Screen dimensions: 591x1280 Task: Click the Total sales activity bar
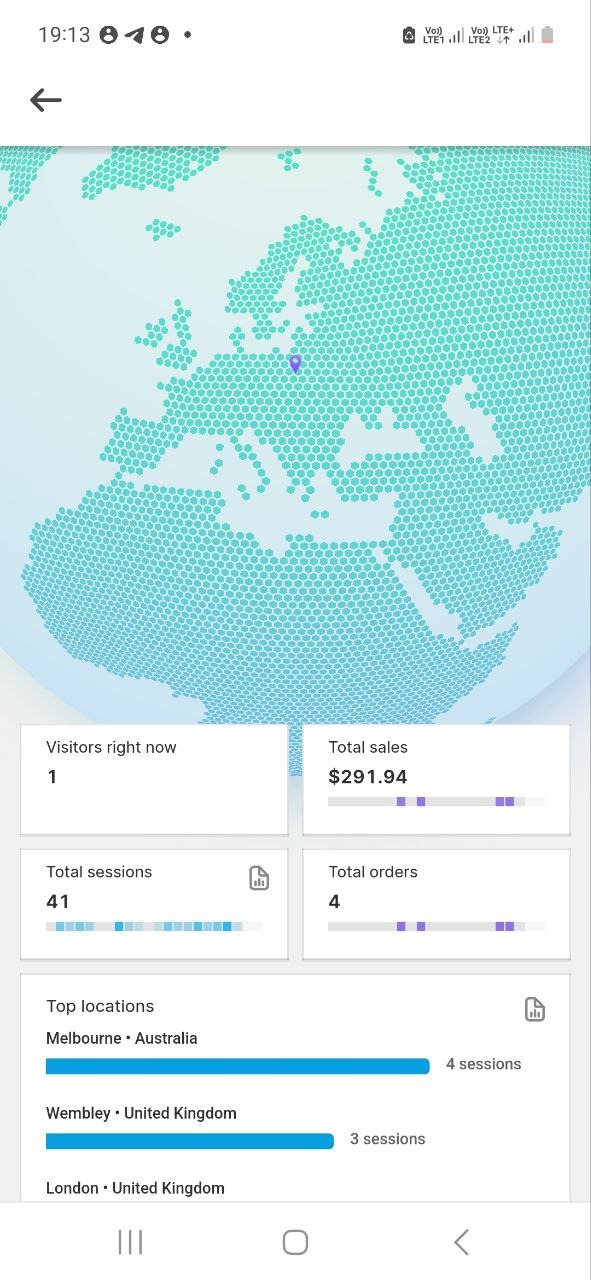(x=435, y=801)
